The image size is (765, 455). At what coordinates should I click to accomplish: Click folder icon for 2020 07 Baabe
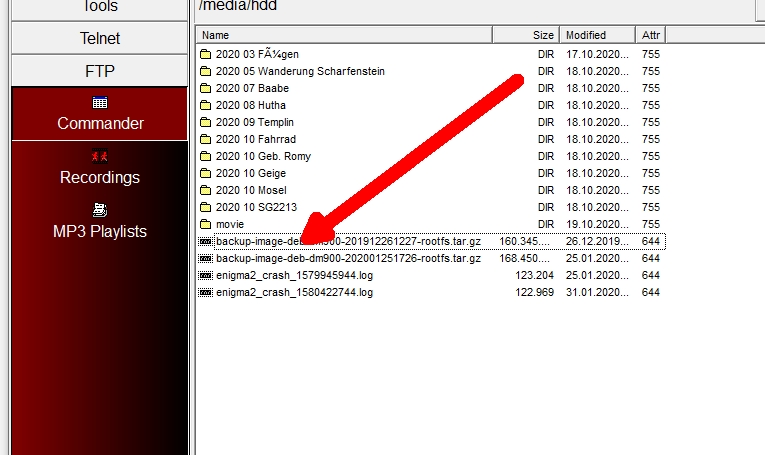coord(205,88)
